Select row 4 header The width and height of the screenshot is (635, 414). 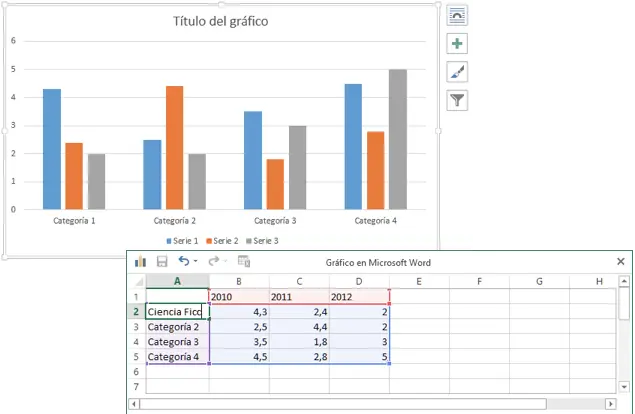tap(137, 341)
